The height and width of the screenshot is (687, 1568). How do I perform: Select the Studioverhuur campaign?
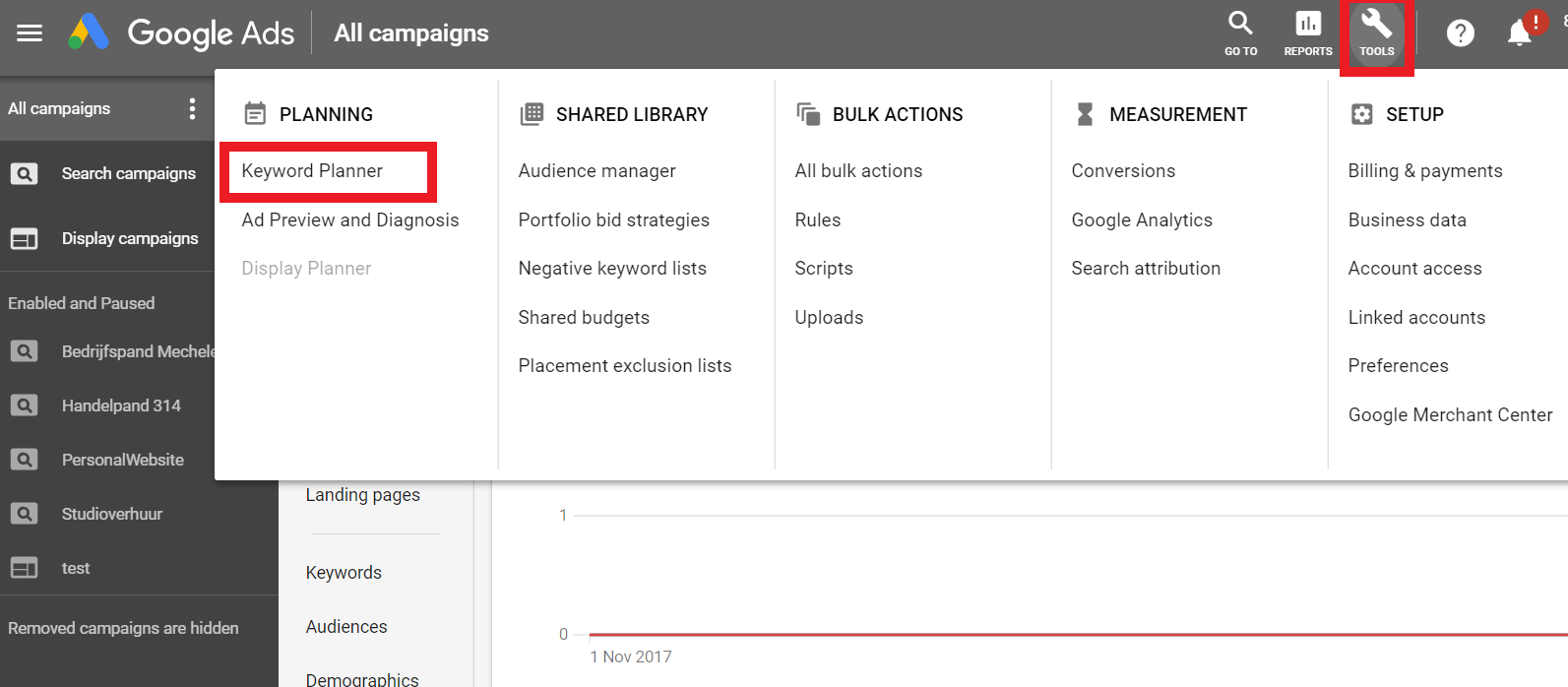click(112, 514)
